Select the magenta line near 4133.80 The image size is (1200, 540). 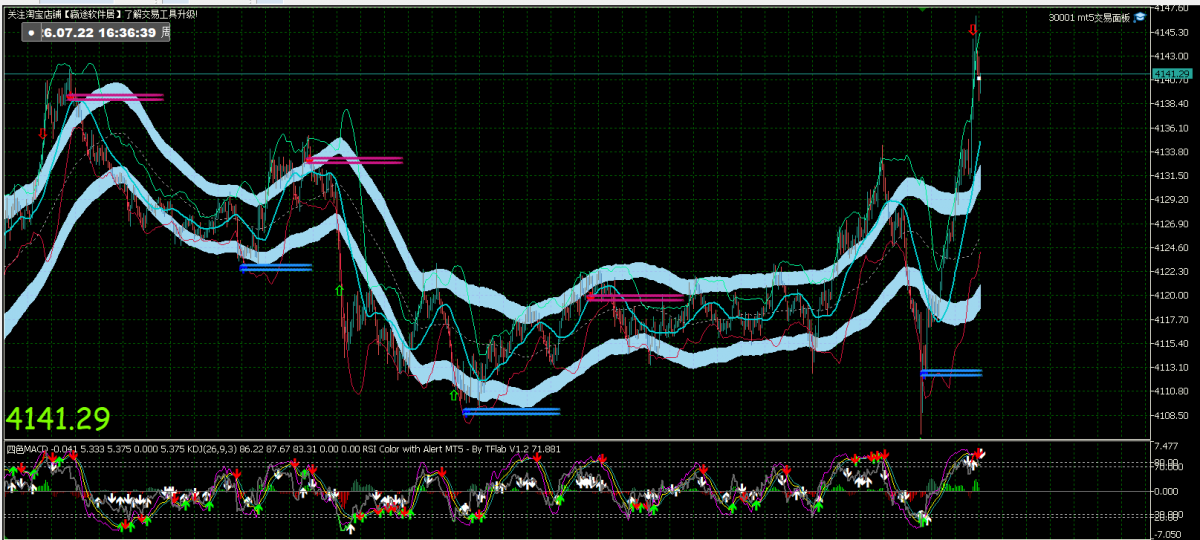354,159
